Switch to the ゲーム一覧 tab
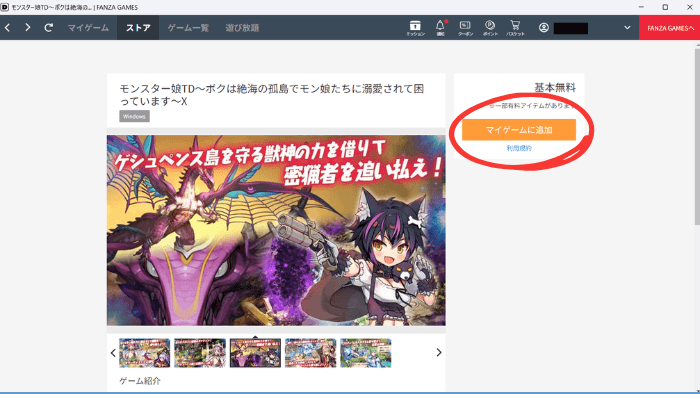The width and height of the screenshot is (700, 394). (188, 28)
